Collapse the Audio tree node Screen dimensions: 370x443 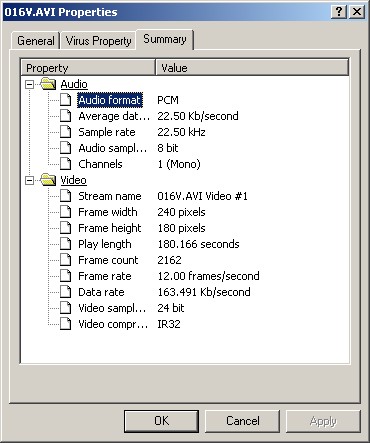pos(30,84)
